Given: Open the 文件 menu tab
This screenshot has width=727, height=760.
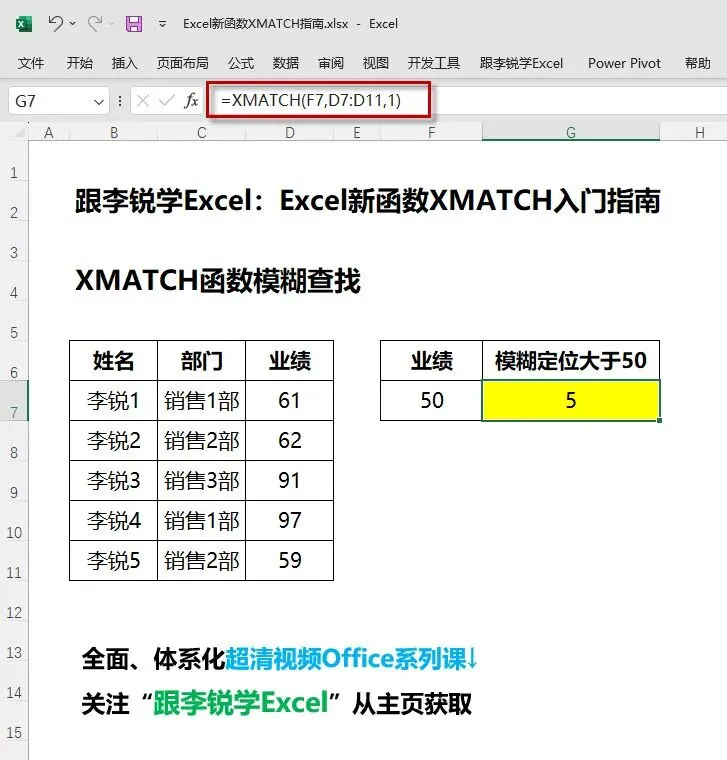Looking at the screenshot, I should coord(31,63).
